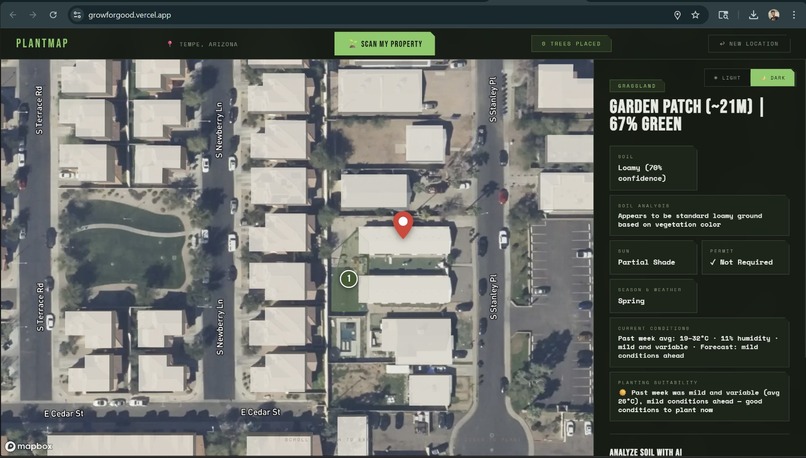Bookmark this page with star icon
806x458 pixels.
(695, 15)
